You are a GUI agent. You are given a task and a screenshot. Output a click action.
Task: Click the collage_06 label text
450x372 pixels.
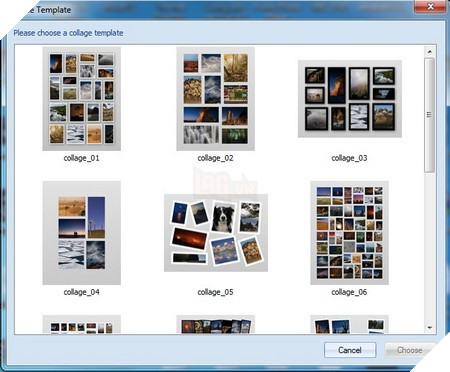(x=349, y=292)
